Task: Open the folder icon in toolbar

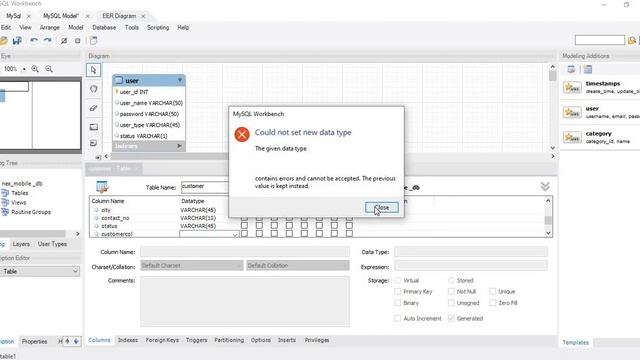Action: pos(4,40)
